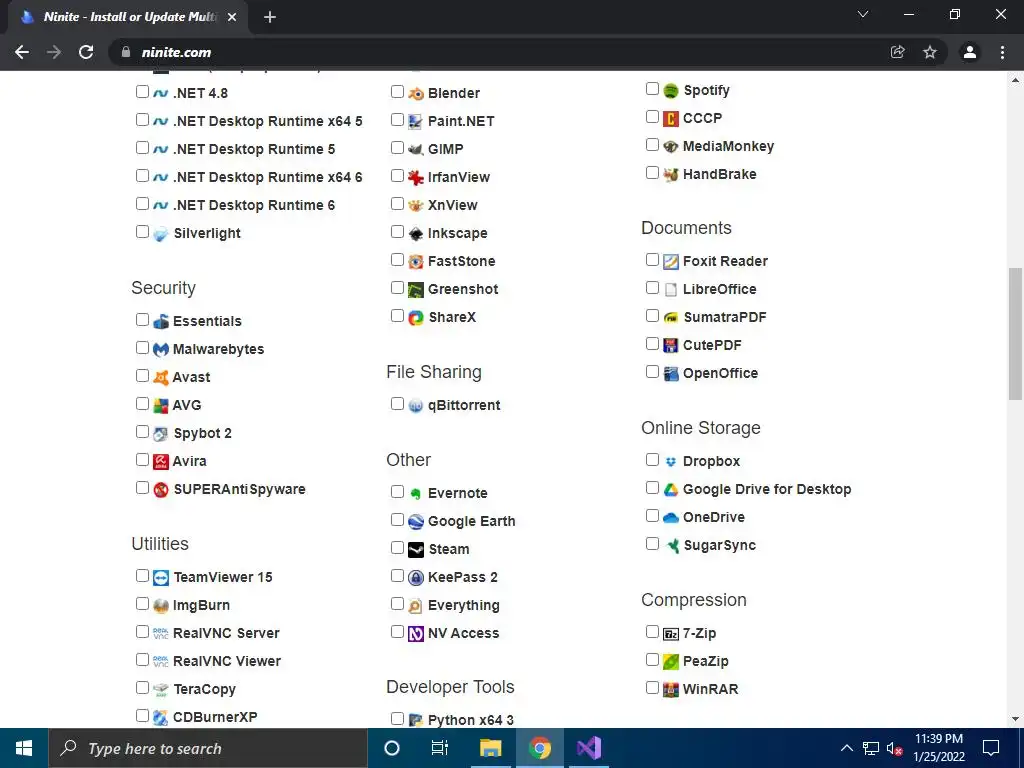Click the Evernote elephant icon

click(416, 494)
